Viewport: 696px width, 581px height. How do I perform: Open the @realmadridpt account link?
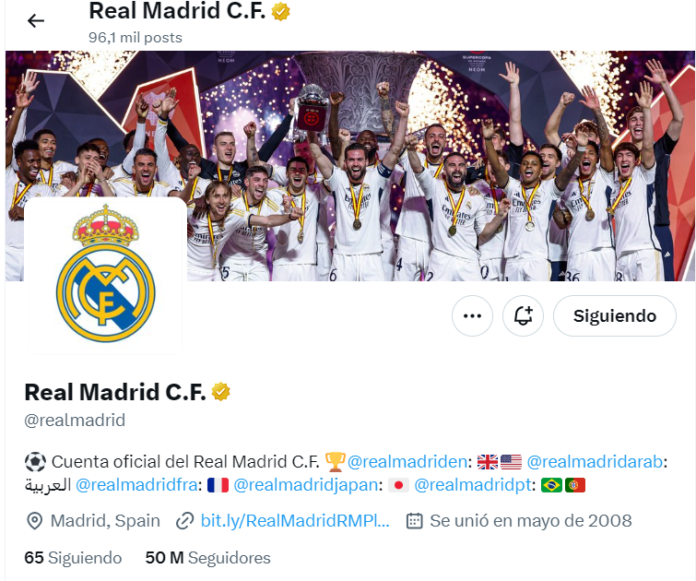473,485
